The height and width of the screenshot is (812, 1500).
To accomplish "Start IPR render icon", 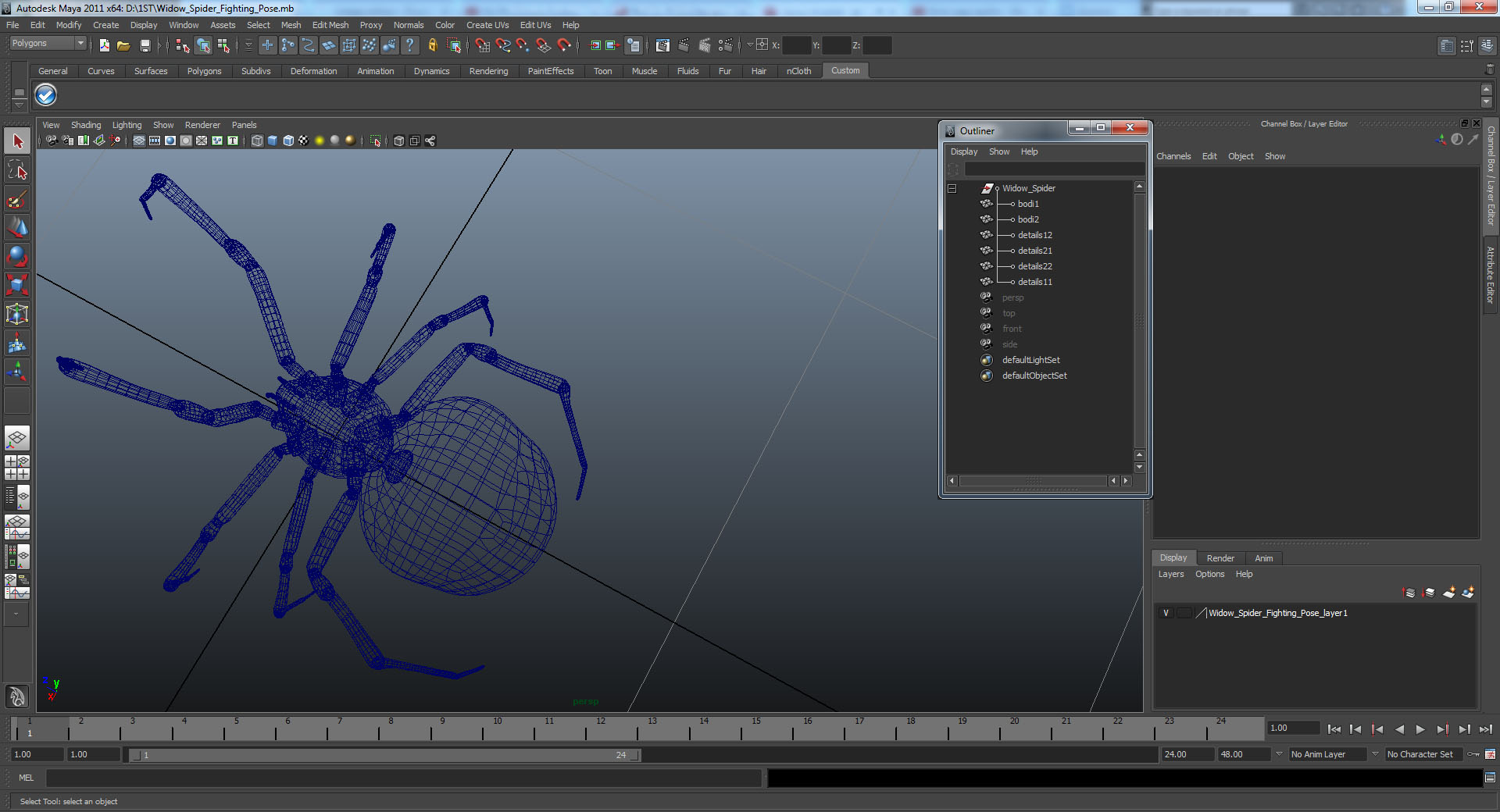I will [704, 45].
